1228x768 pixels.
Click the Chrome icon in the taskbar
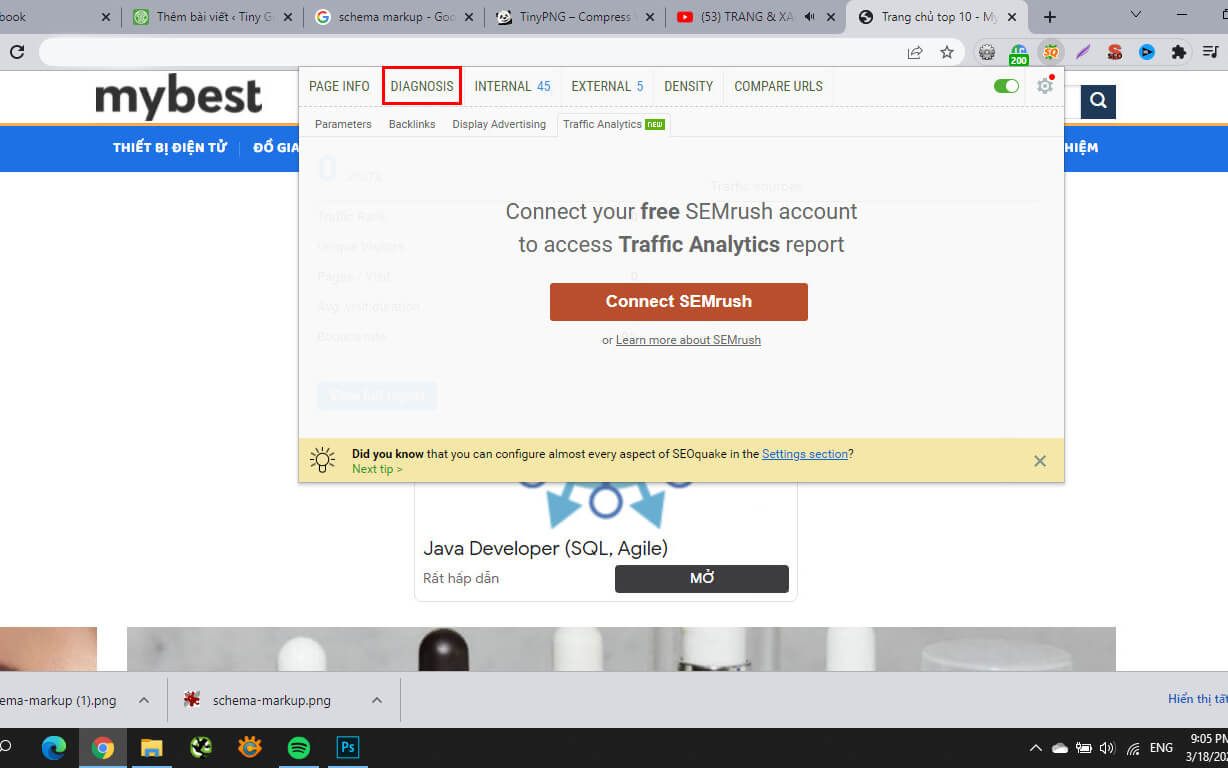[103, 747]
